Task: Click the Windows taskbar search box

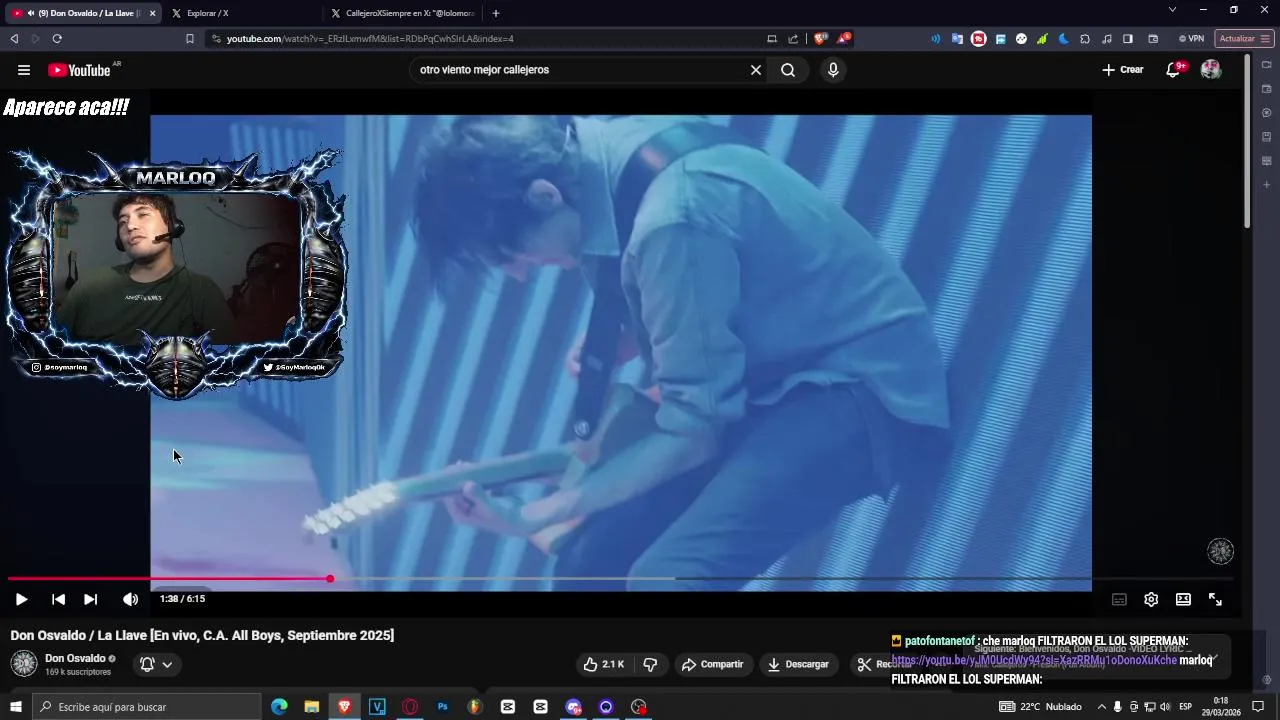Action: coord(147,707)
